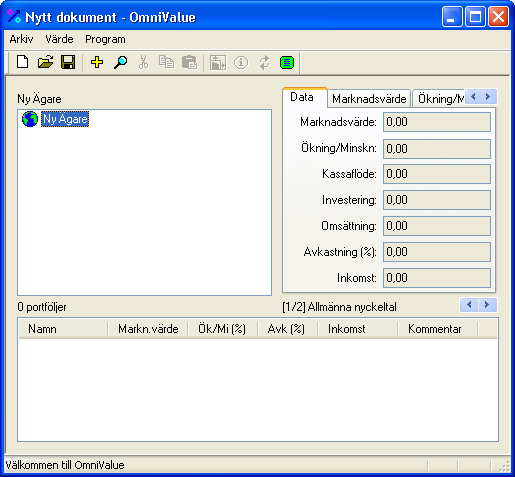Sort by the Namn column header
The image size is (515, 477).
(63, 329)
